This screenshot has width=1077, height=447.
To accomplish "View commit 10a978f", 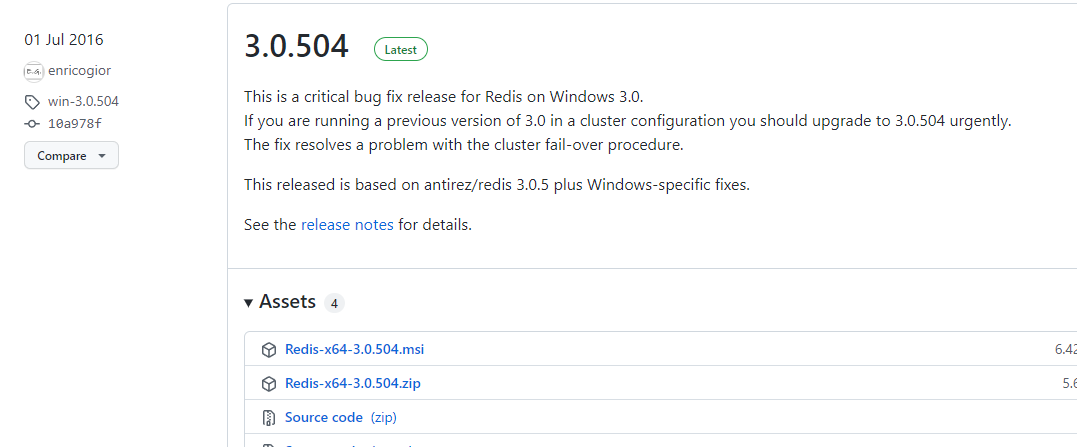I will pyautogui.click(x=75, y=124).
